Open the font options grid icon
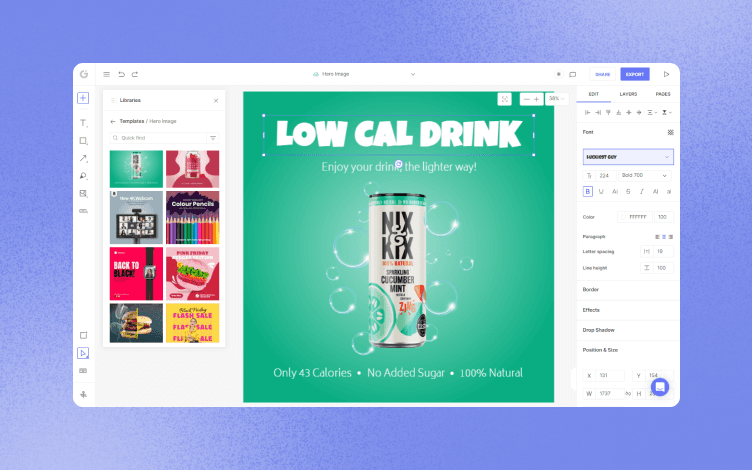This screenshot has height=470, width=752. [670, 132]
